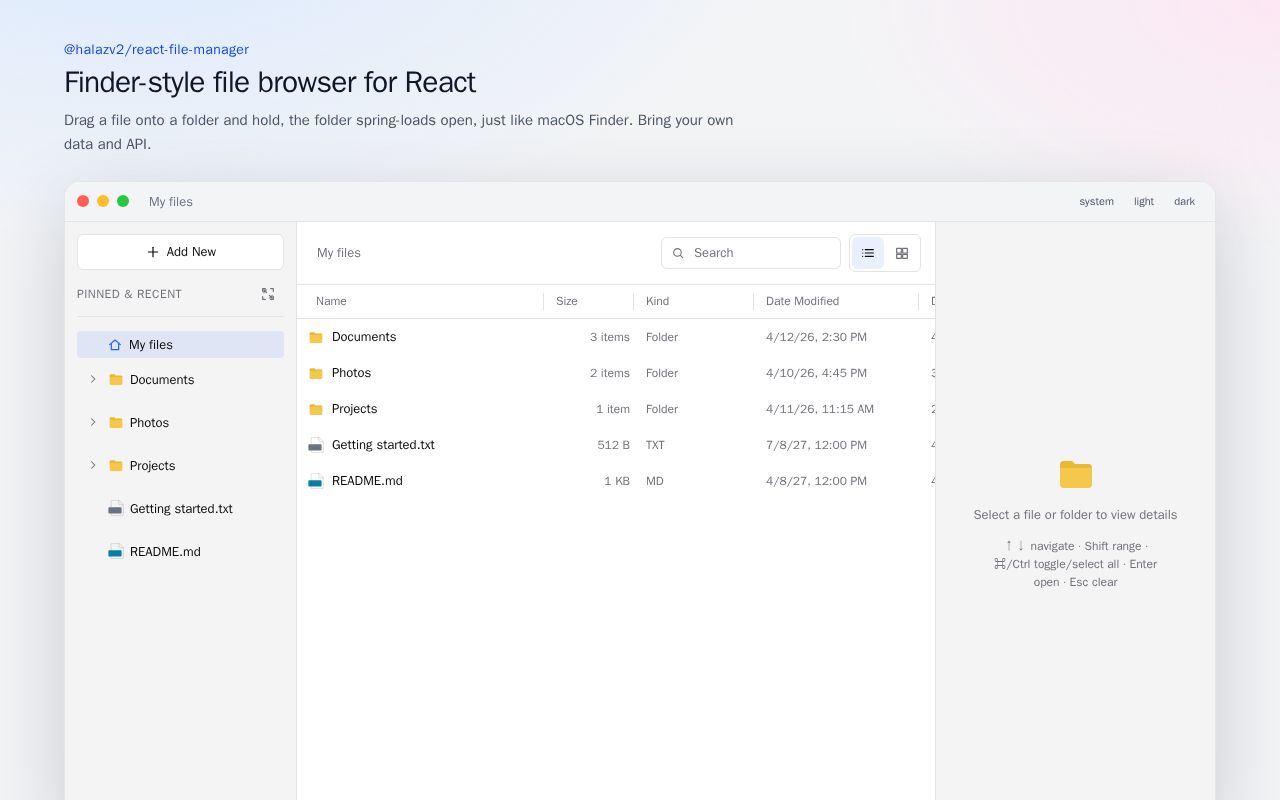This screenshot has height=800, width=1280.
Task: Sort the list by the Kind column
Action: pyautogui.click(x=657, y=301)
